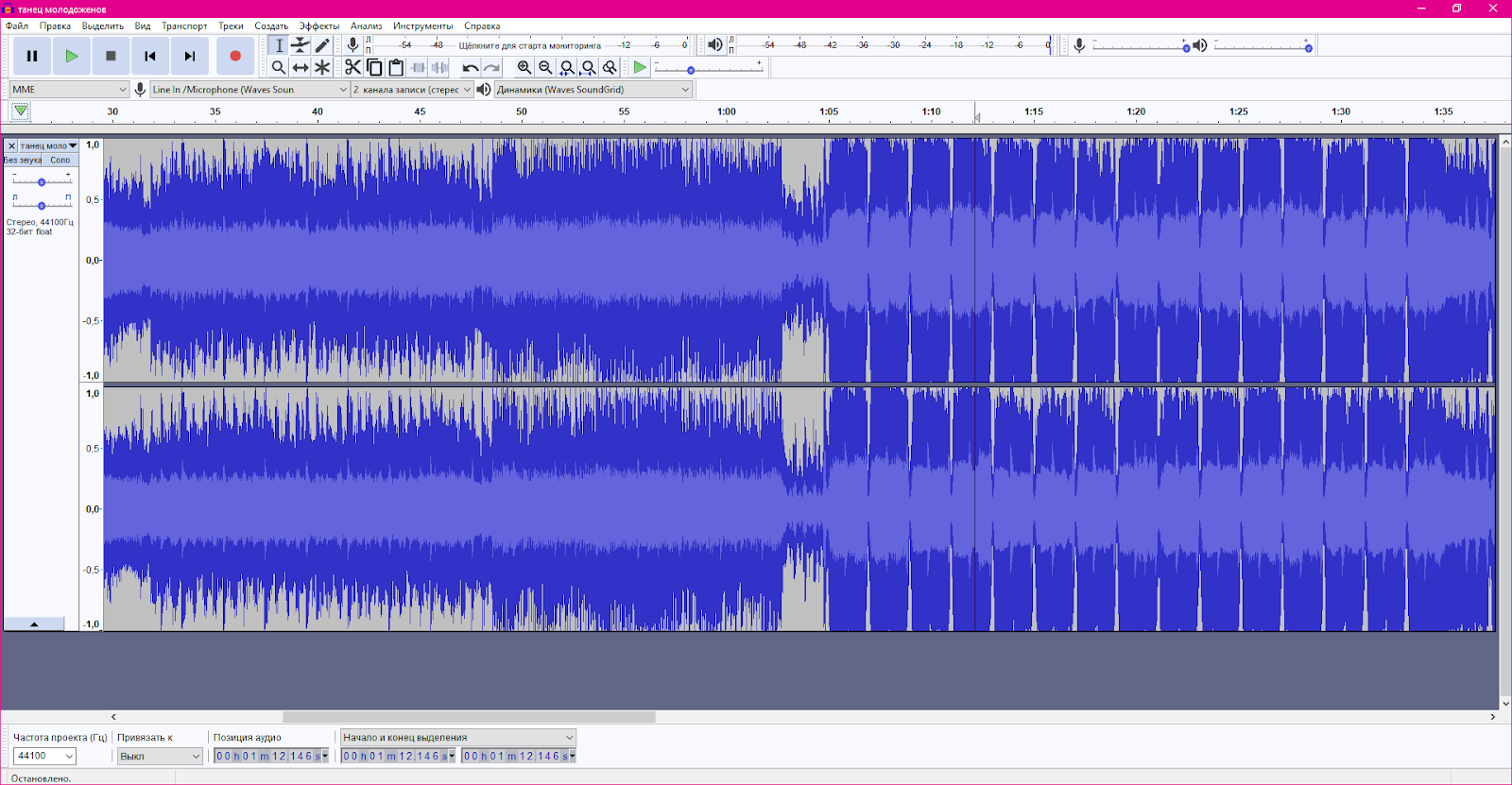
Task: Open the Привязать к (Выкл) dropdown
Action: click(160, 756)
